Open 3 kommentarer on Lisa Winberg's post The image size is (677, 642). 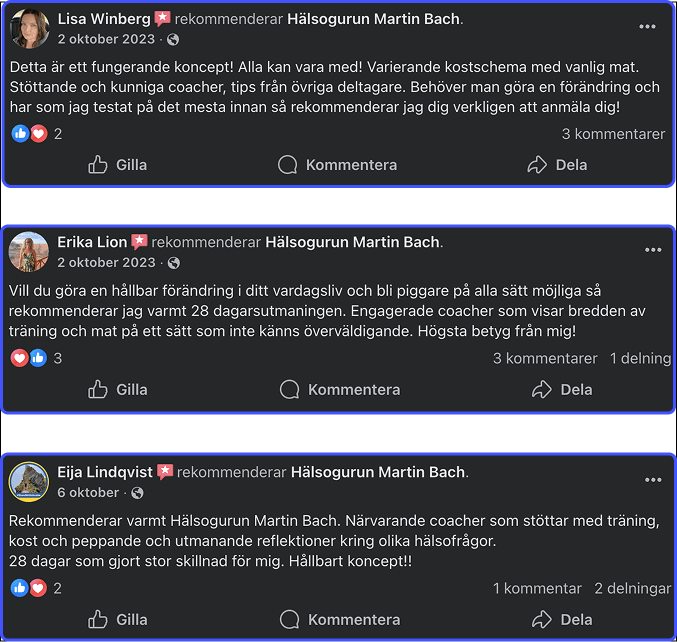pos(613,134)
